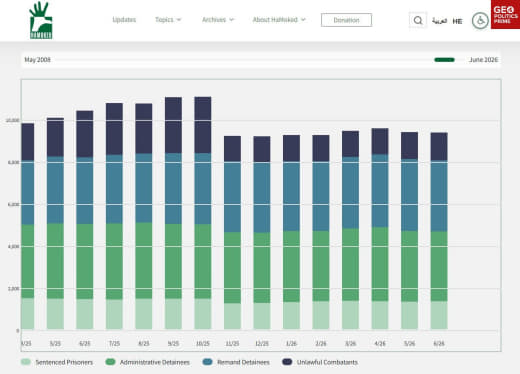520x374 pixels.
Task: Click the May 2008 range start label
Action: (x=37, y=60)
